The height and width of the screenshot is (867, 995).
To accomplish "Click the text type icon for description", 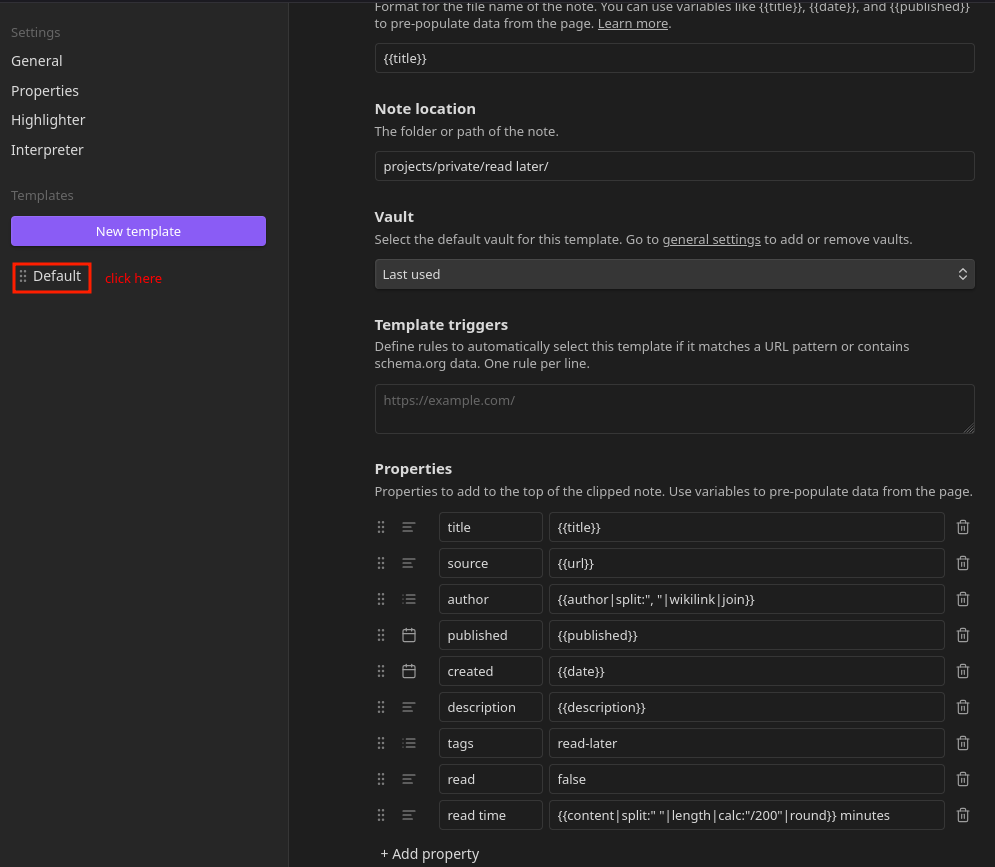I will 409,707.
